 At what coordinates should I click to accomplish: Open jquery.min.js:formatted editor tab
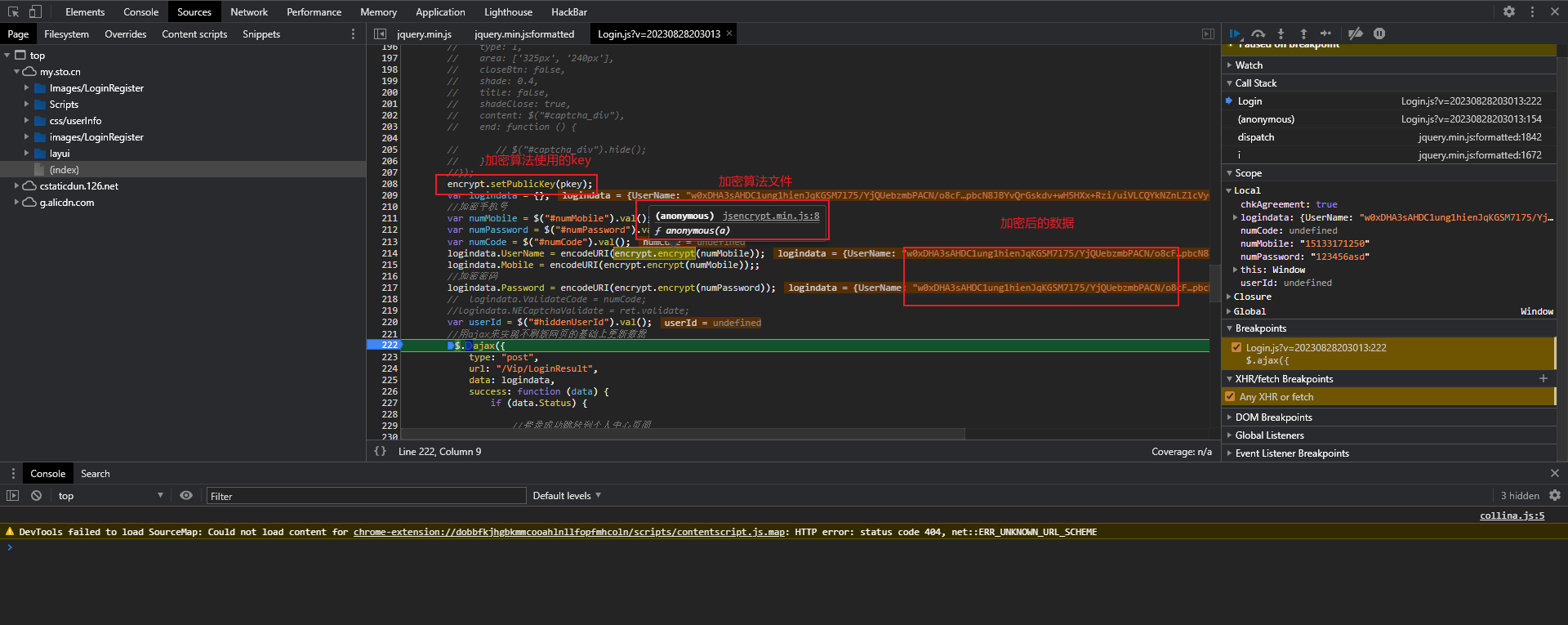click(x=524, y=33)
